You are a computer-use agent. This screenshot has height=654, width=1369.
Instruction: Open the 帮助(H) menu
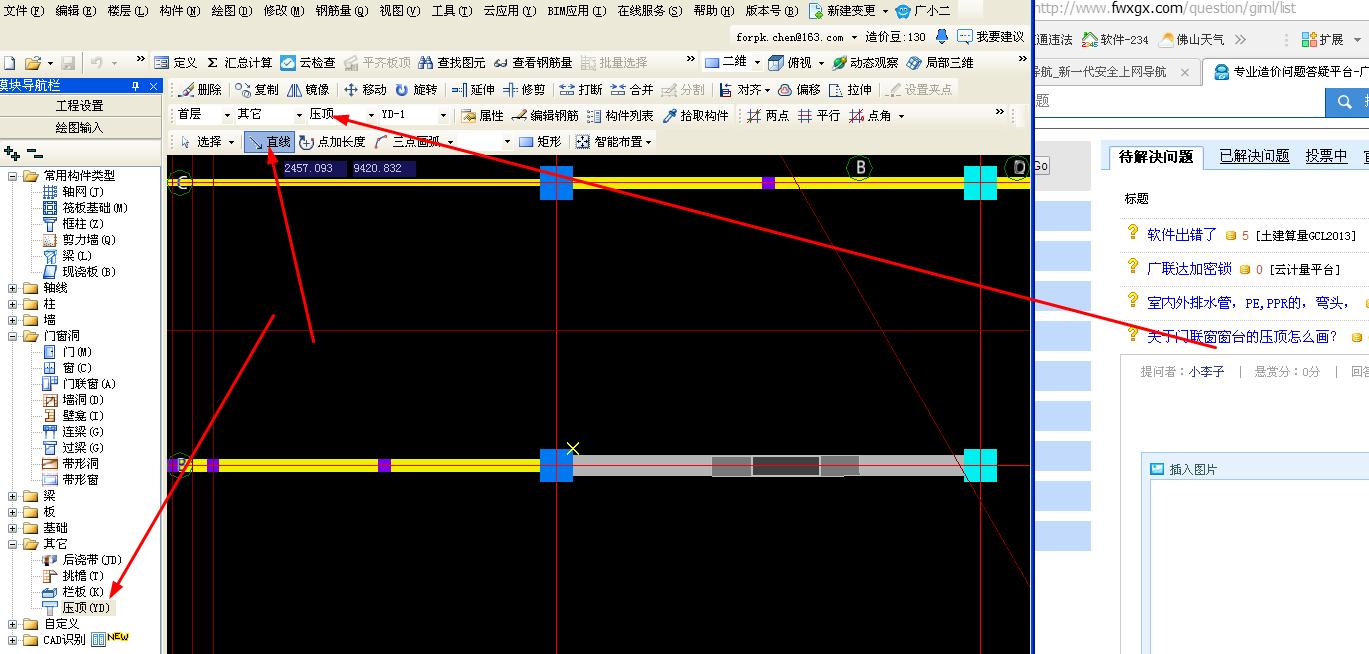tap(713, 11)
